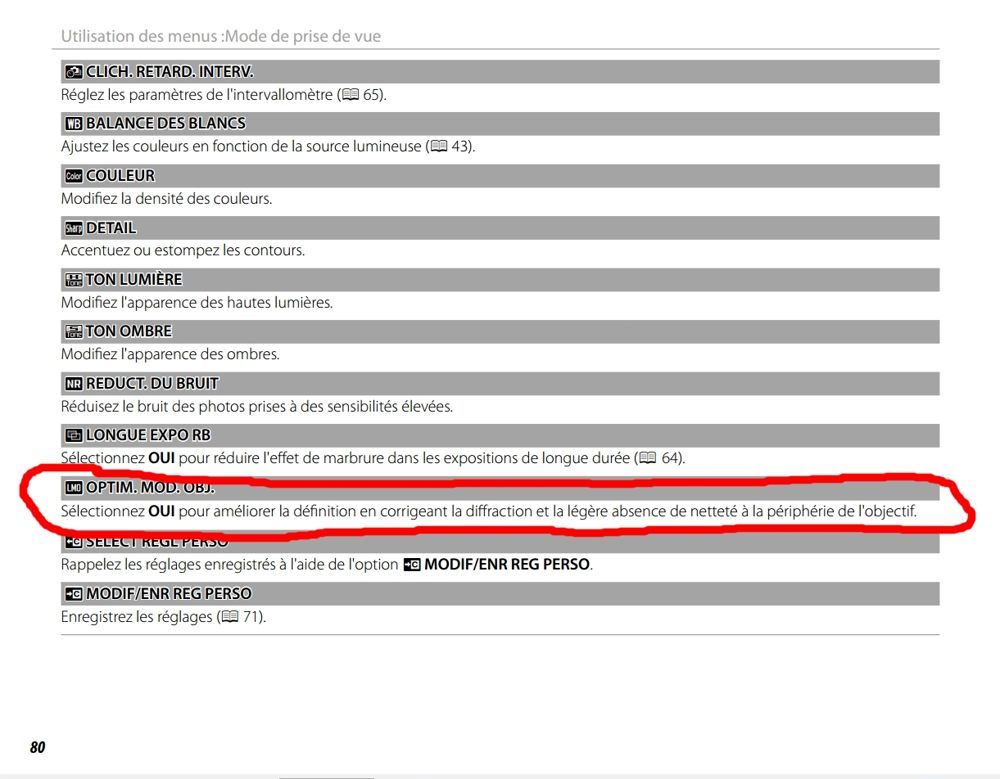This screenshot has height=779, width=1000.
Task: Click the LMO icon beside OPTIM. MOD. OBJ.
Action: click(x=73, y=488)
